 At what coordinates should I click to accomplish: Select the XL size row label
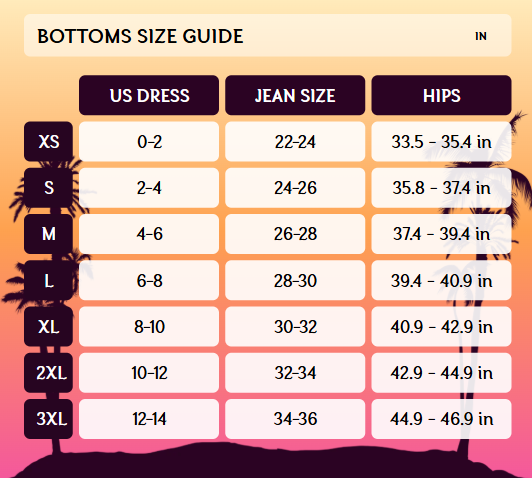click(49, 326)
